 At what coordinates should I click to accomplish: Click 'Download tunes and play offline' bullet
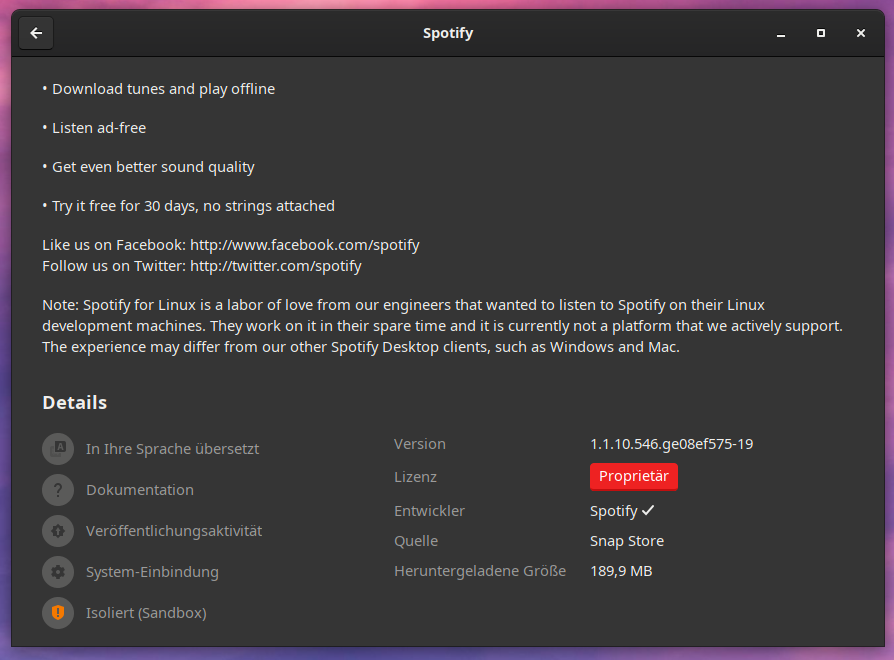(x=159, y=89)
